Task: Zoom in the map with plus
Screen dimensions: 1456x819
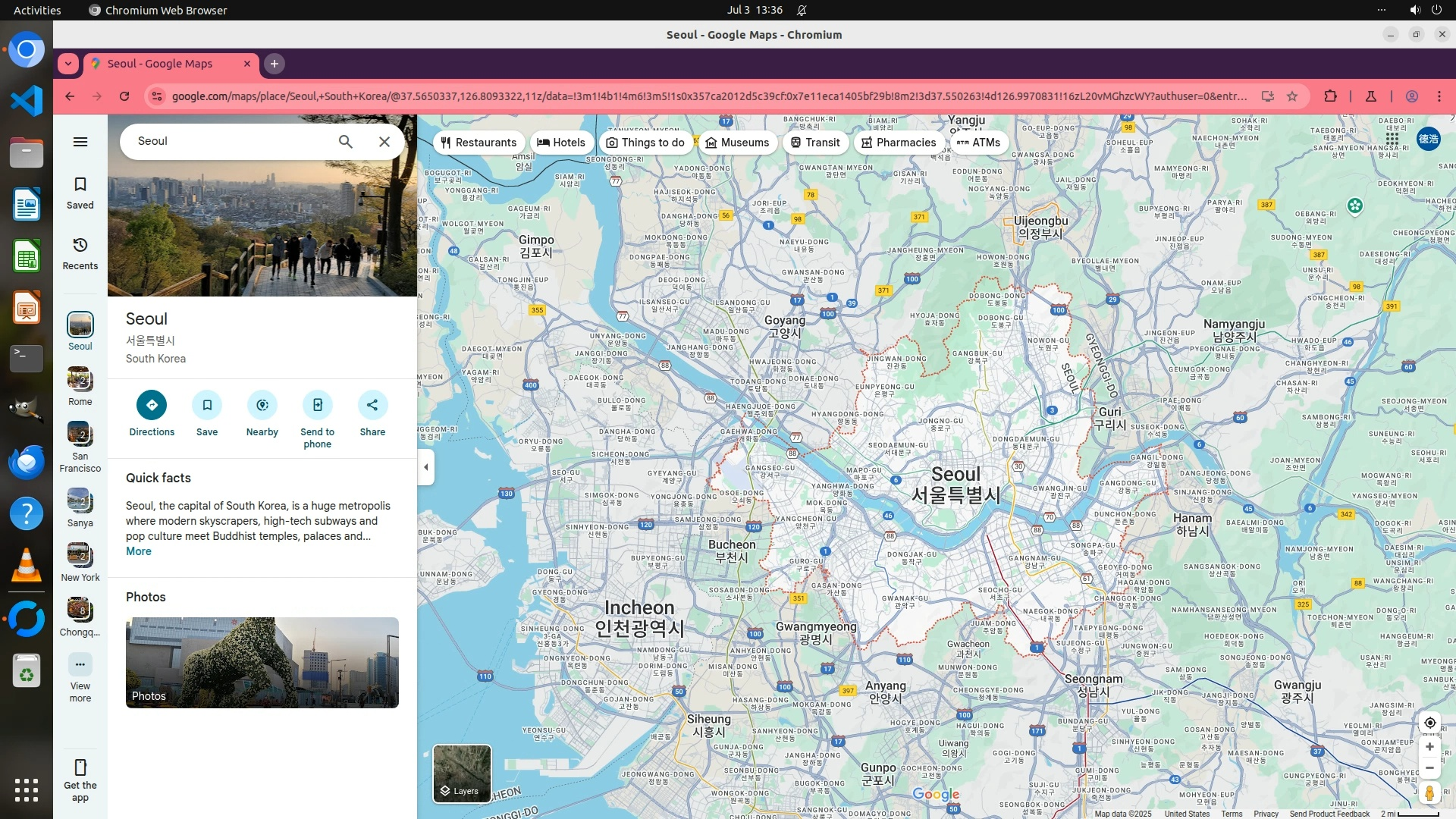Action: [x=1429, y=747]
